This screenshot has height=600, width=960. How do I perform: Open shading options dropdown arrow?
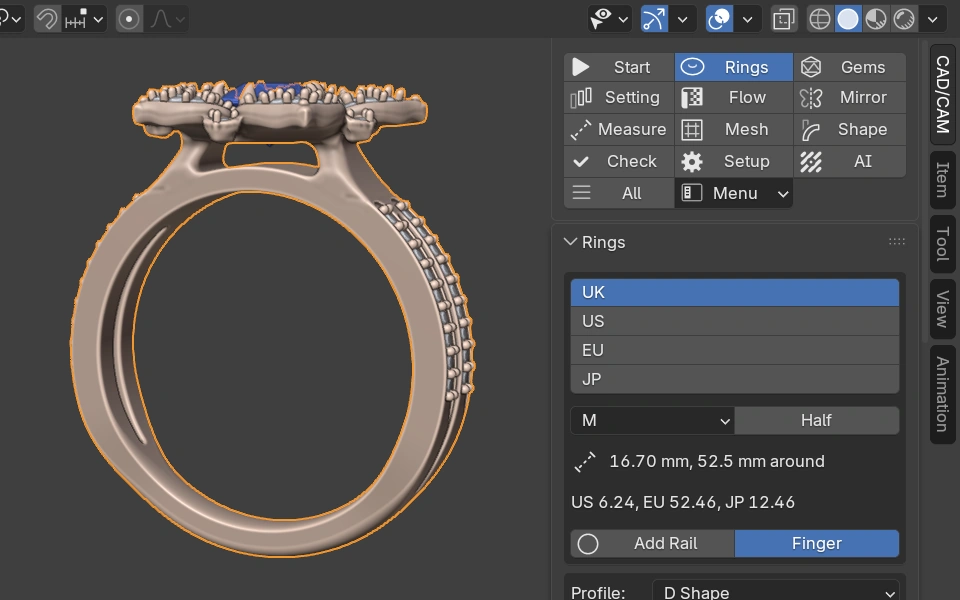[x=932, y=19]
